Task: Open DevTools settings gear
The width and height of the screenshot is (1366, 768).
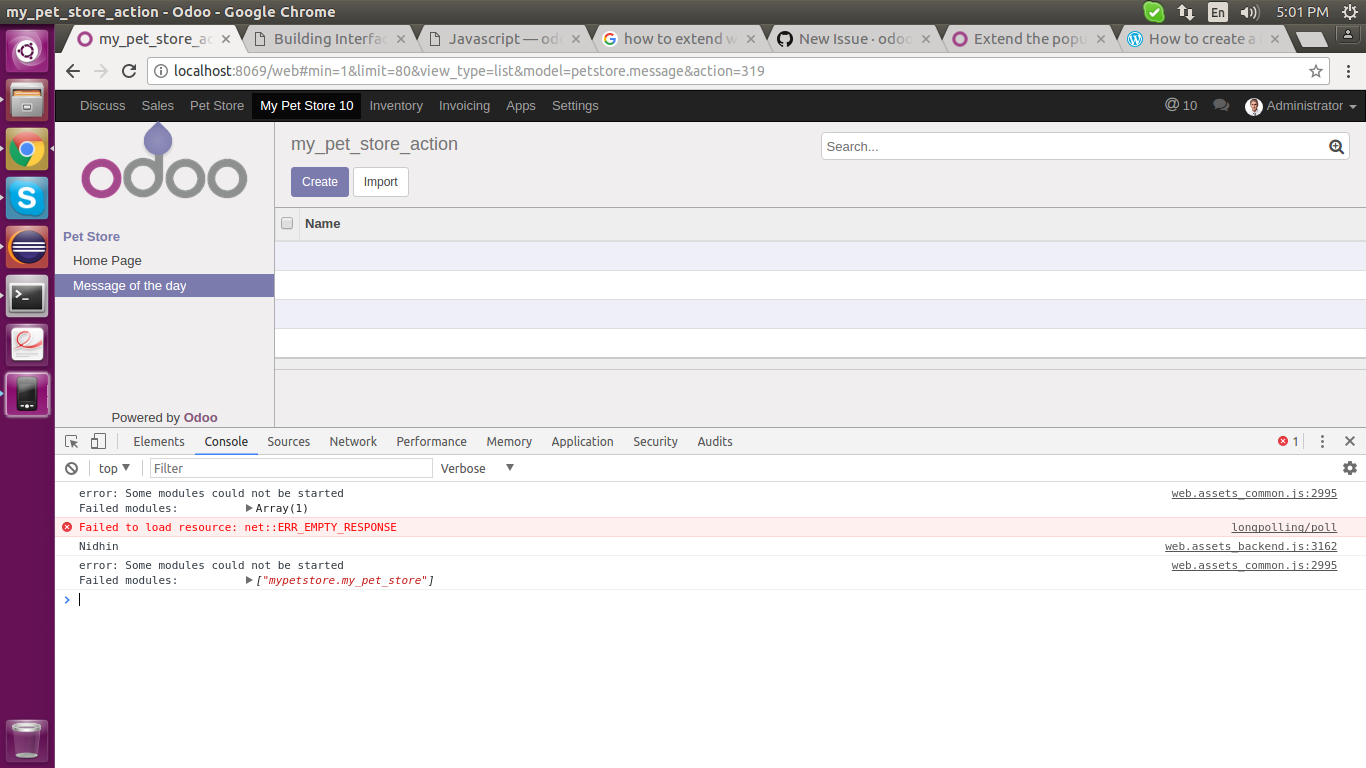Action: click(x=1350, y=468)
